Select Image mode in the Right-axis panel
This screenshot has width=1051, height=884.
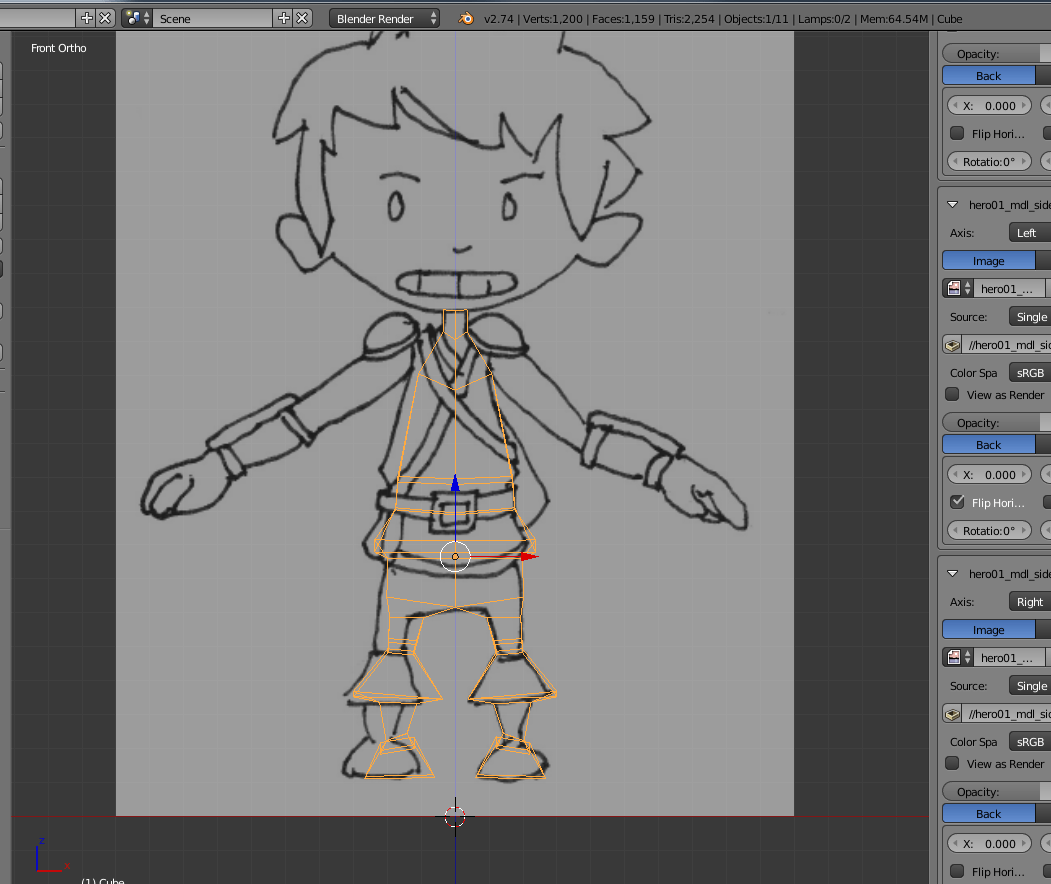988,629
